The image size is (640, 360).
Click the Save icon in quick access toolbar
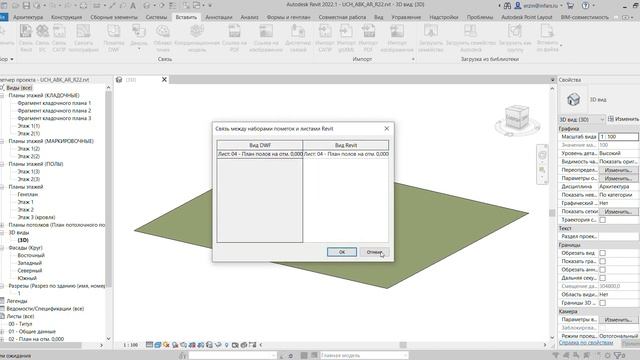(x=26, y=5)
